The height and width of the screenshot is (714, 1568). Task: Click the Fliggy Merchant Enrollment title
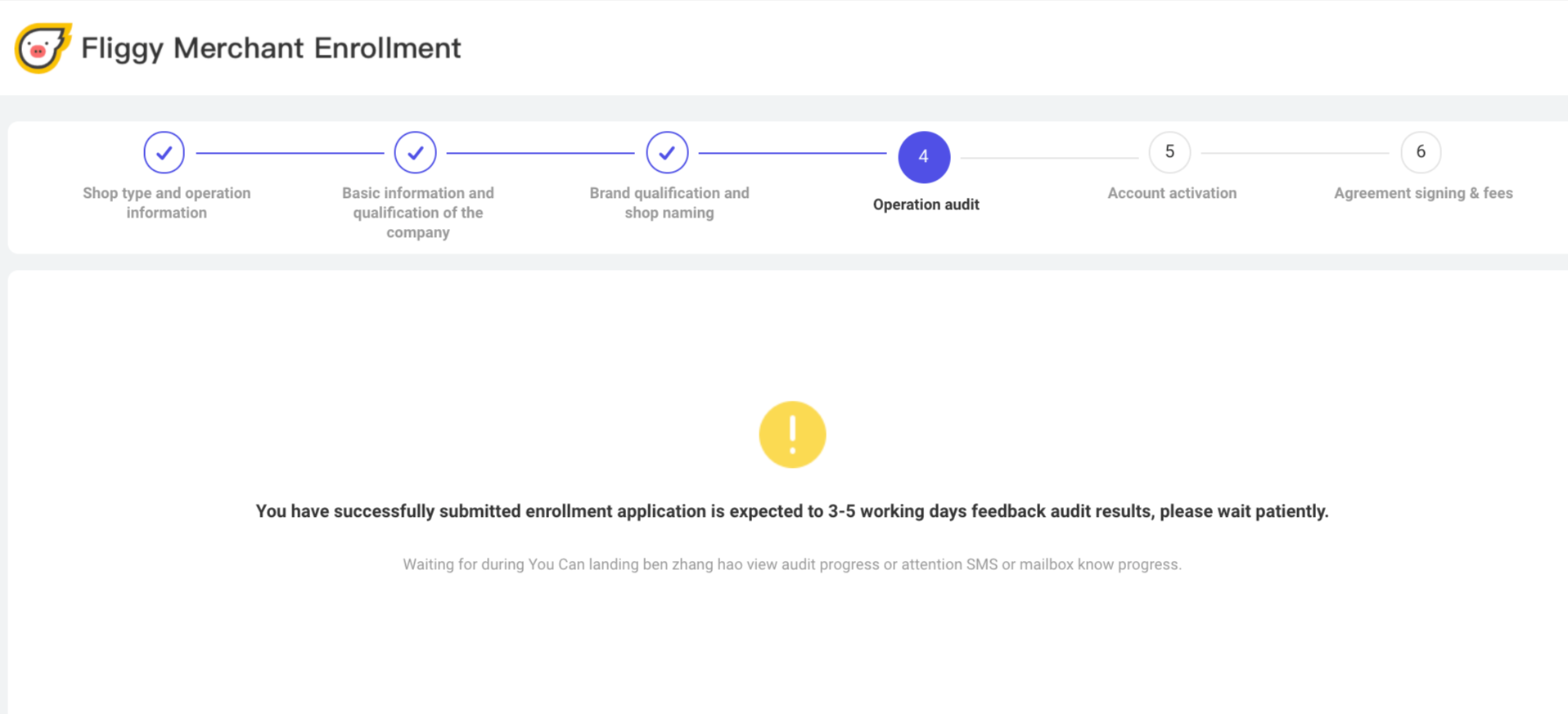click(271, 48)
